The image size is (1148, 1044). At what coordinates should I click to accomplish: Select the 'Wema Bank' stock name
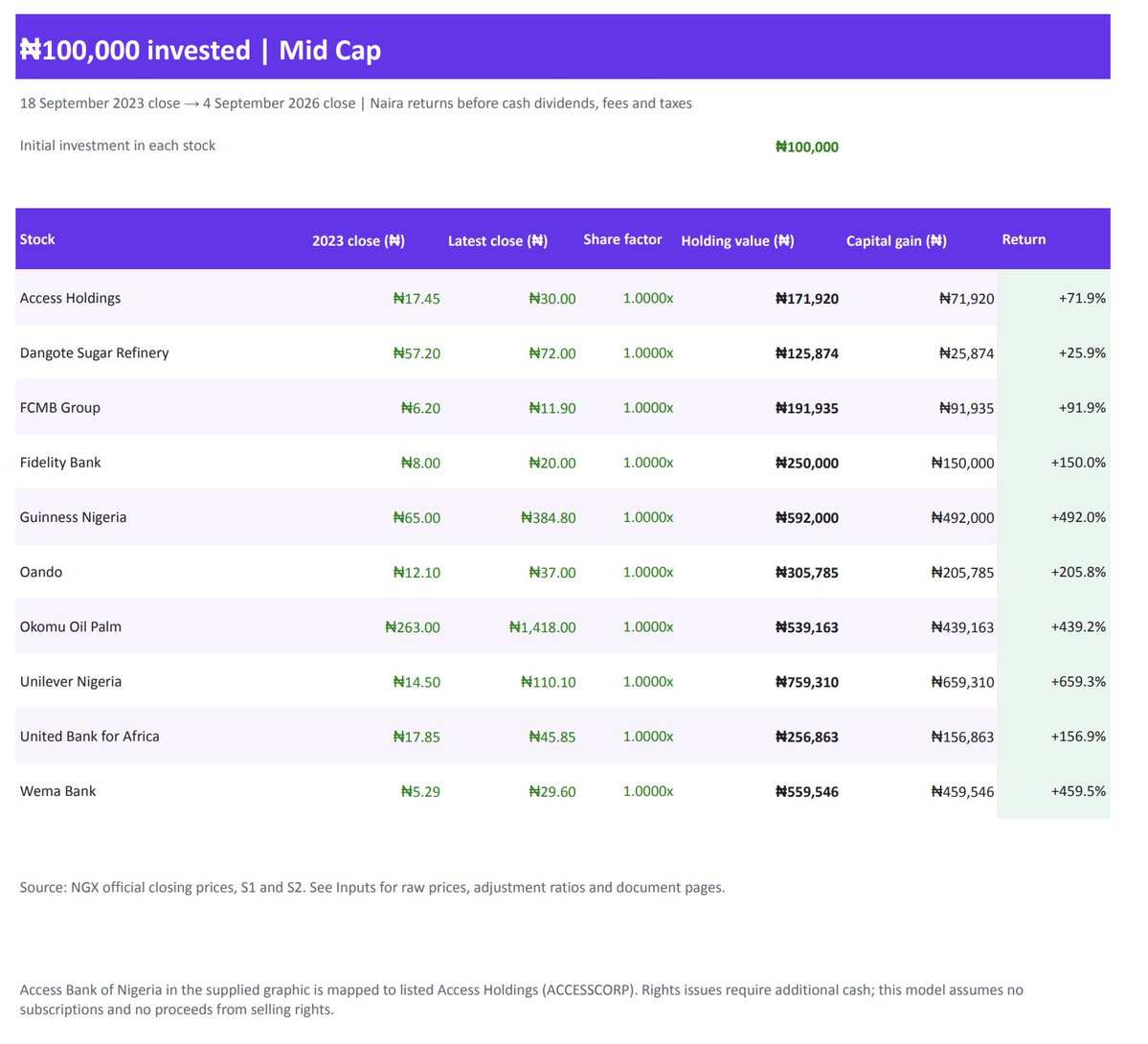coord(57,791)
